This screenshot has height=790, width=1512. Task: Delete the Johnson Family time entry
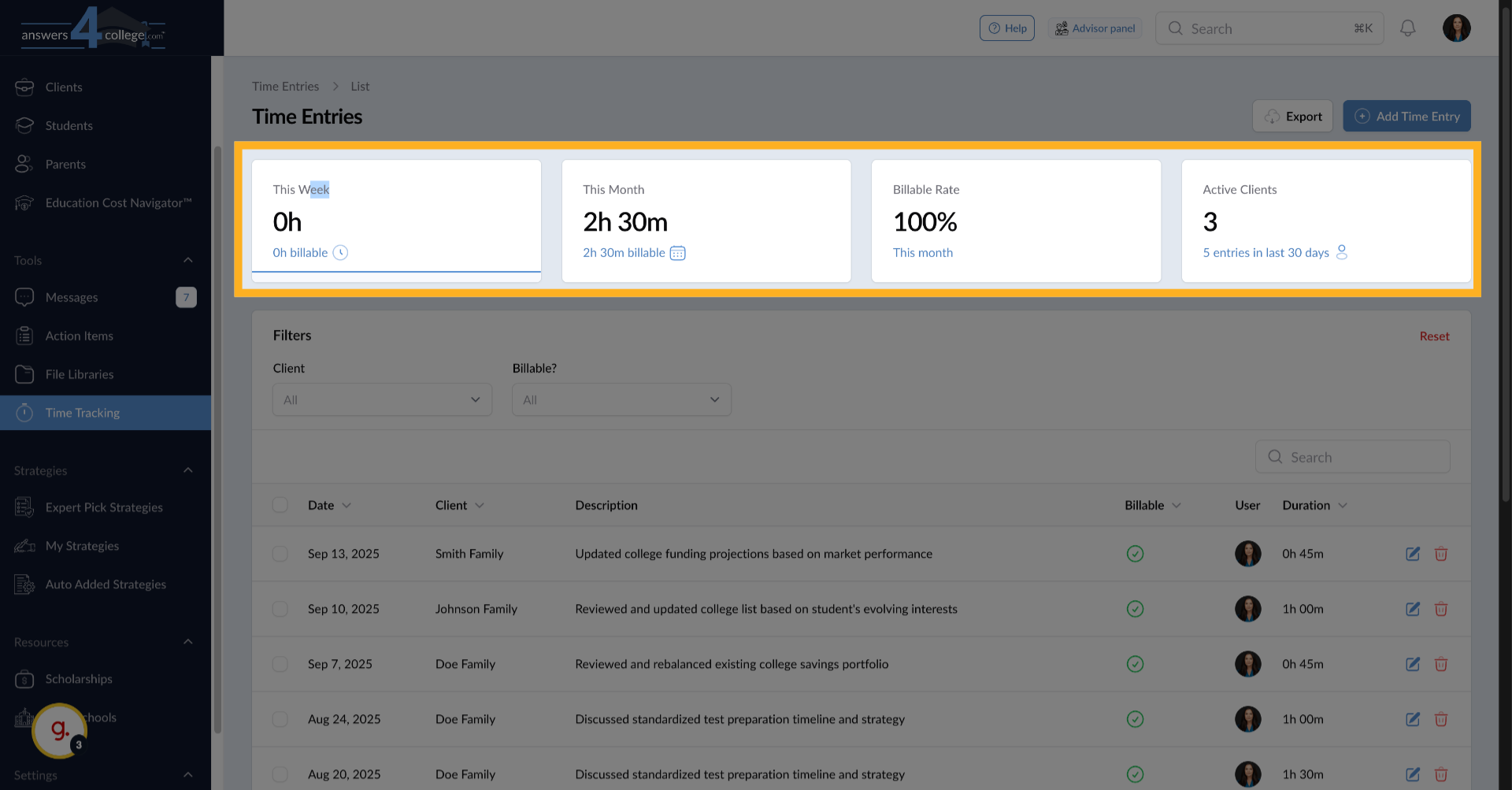(1442, 609)
